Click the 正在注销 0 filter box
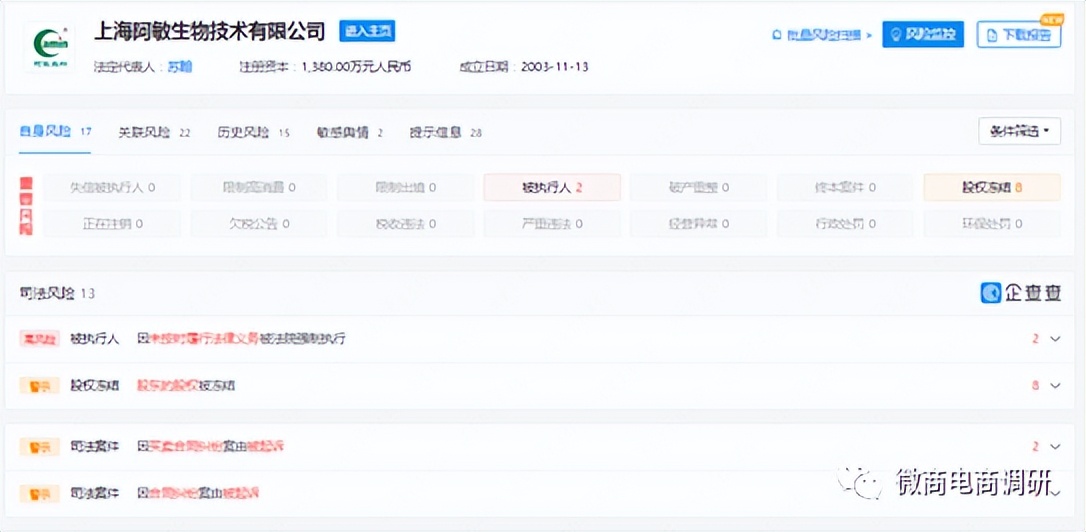This screenshot has height=532, width=1086. click(112, 224)
